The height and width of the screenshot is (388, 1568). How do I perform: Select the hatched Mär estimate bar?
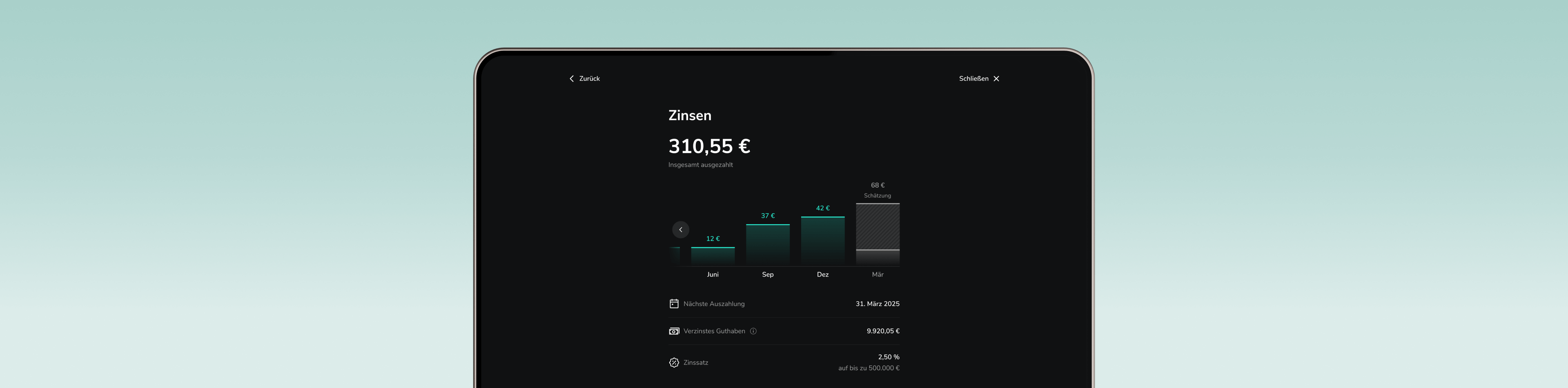pos(877,233)
